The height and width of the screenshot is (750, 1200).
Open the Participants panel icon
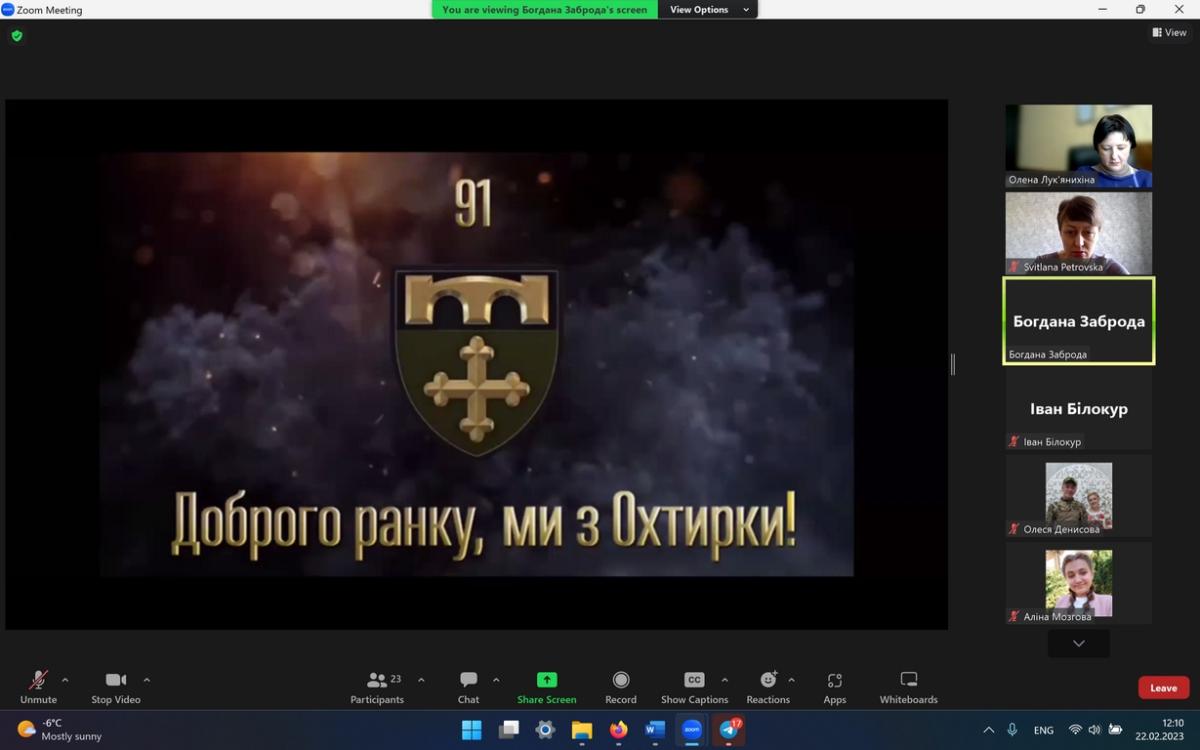coord(377,680)
